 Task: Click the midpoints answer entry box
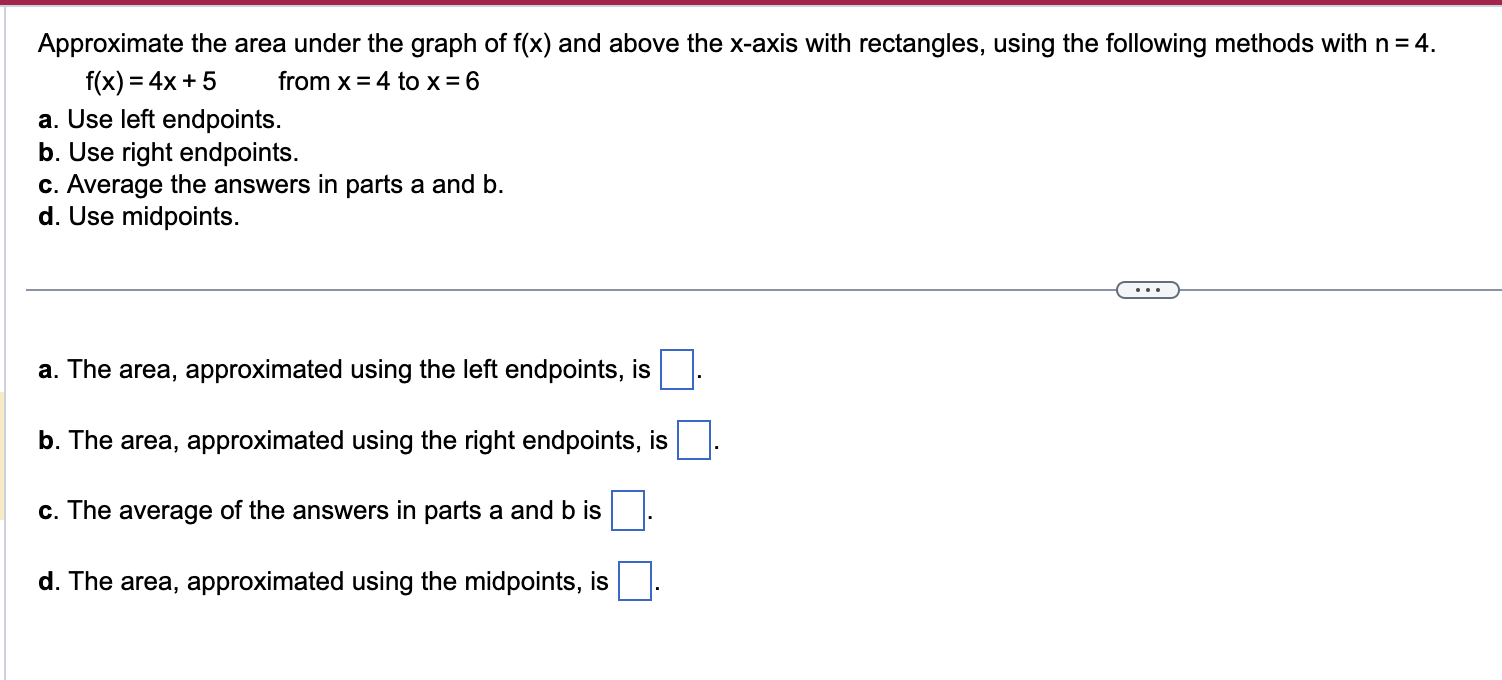pyautogui.click(x=634, y=579)
